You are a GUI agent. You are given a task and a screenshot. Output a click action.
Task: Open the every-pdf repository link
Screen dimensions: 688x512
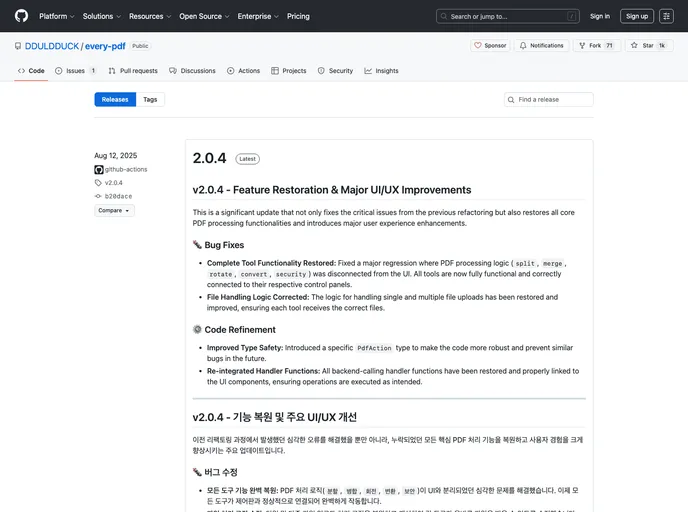(106, 46)
